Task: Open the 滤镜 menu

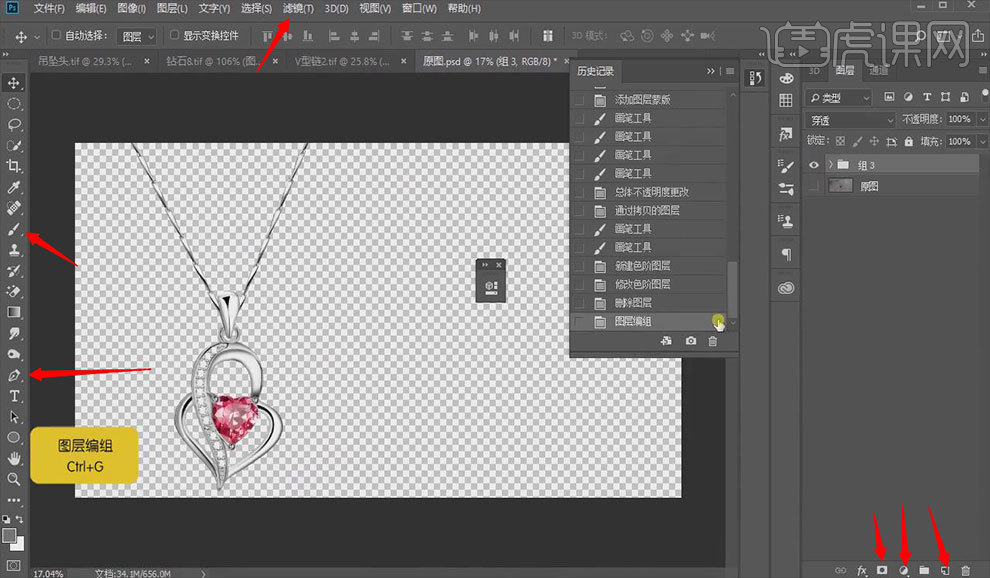Action: (298, 9)
